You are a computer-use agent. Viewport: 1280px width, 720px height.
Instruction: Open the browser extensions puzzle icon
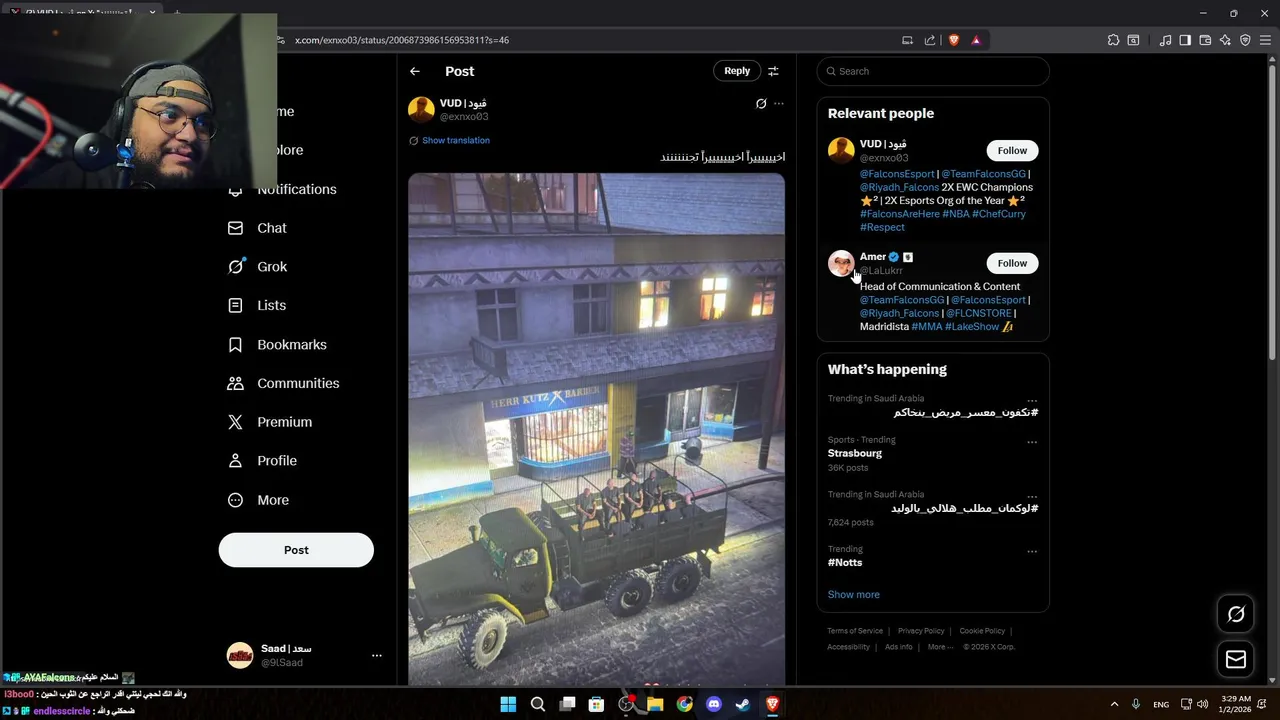click(1113, 40)
